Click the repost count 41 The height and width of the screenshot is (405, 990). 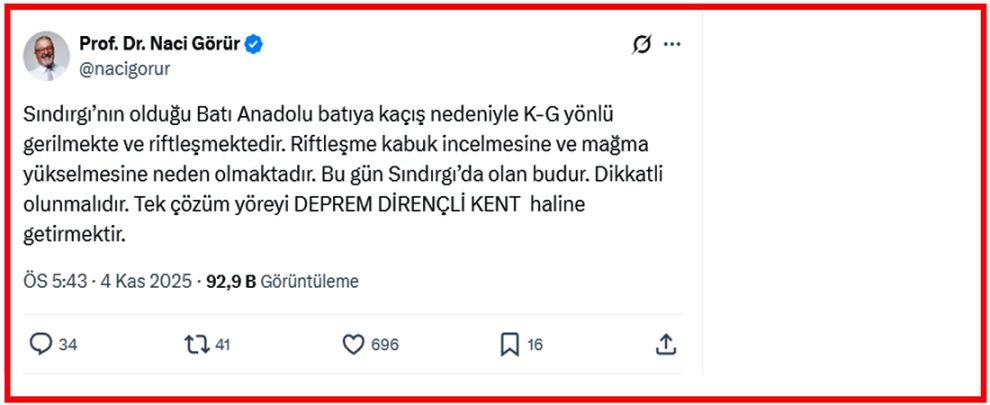pos(223,345)
